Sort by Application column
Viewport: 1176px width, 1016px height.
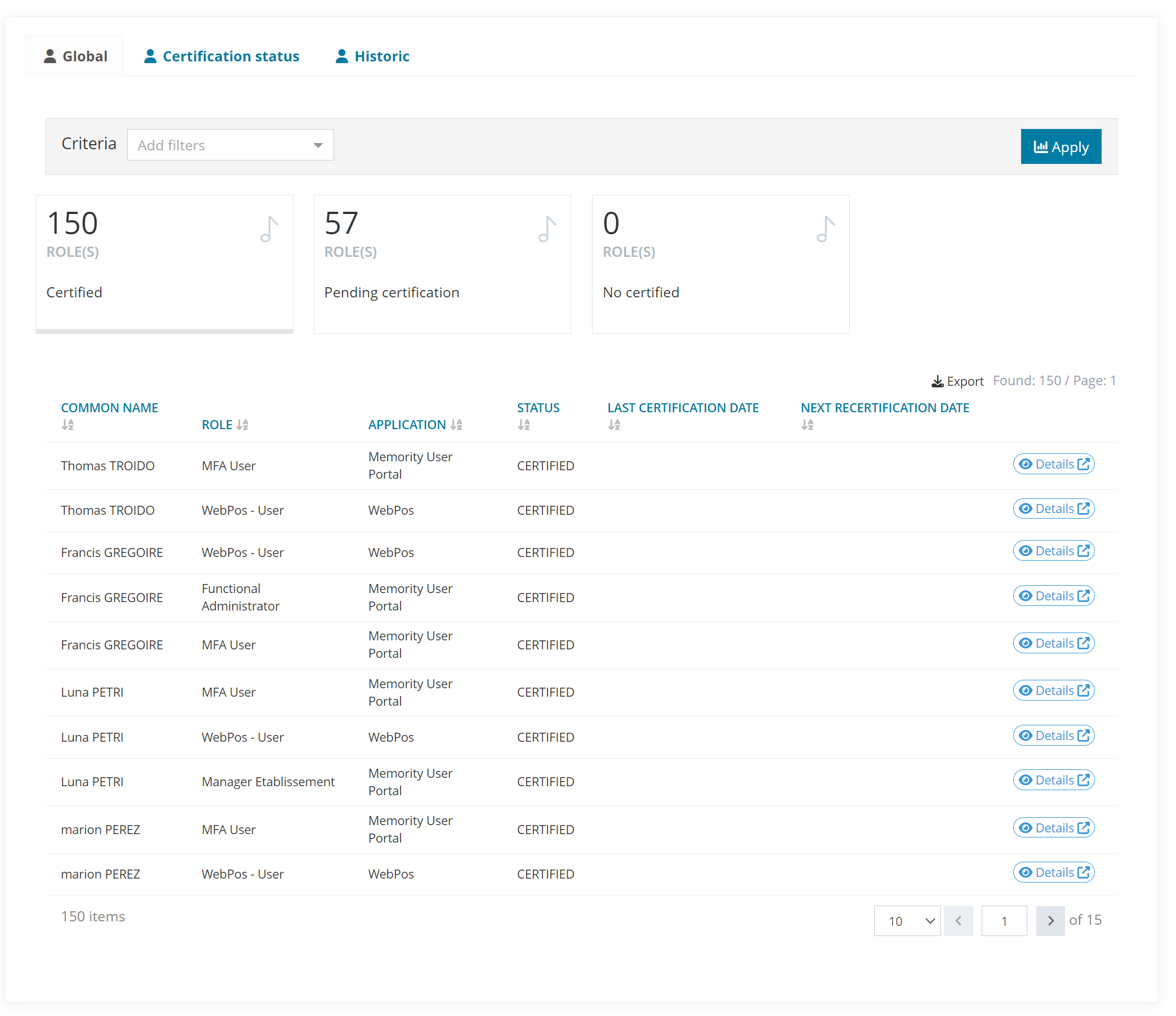[456, 425]
